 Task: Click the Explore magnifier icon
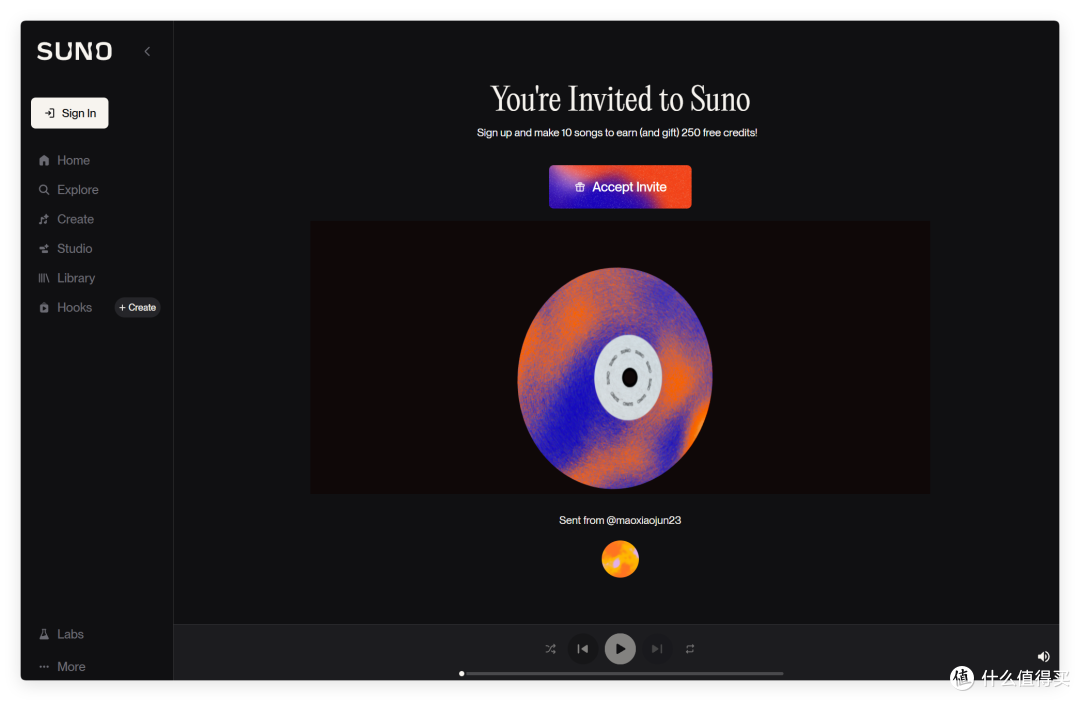44,190
